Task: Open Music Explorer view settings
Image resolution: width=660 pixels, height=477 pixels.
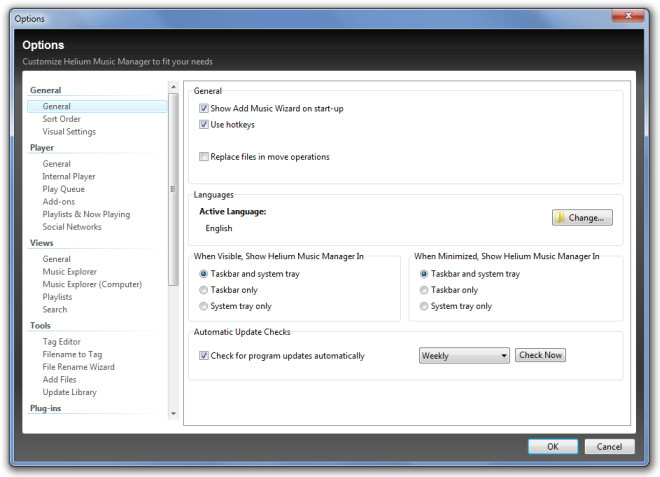Action: pos(69,271)
